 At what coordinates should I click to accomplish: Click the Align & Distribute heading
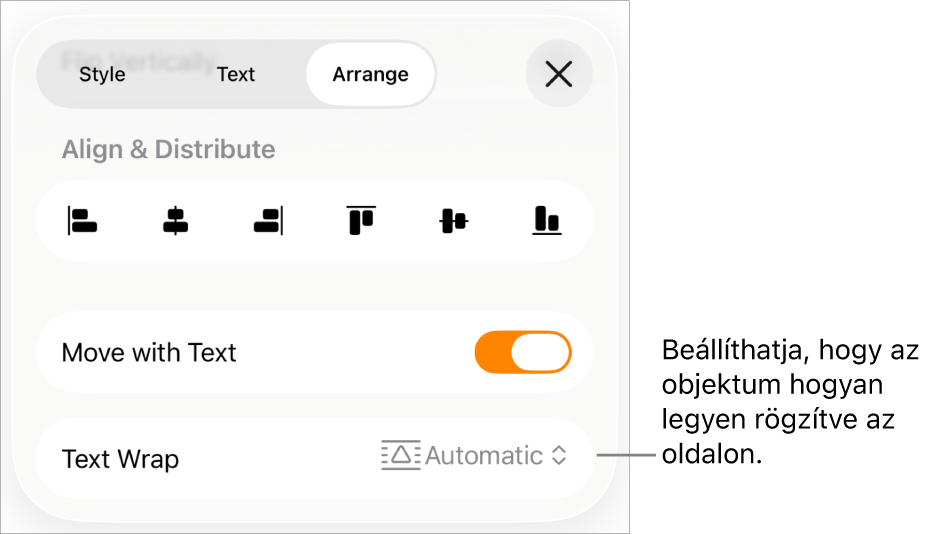168,150
